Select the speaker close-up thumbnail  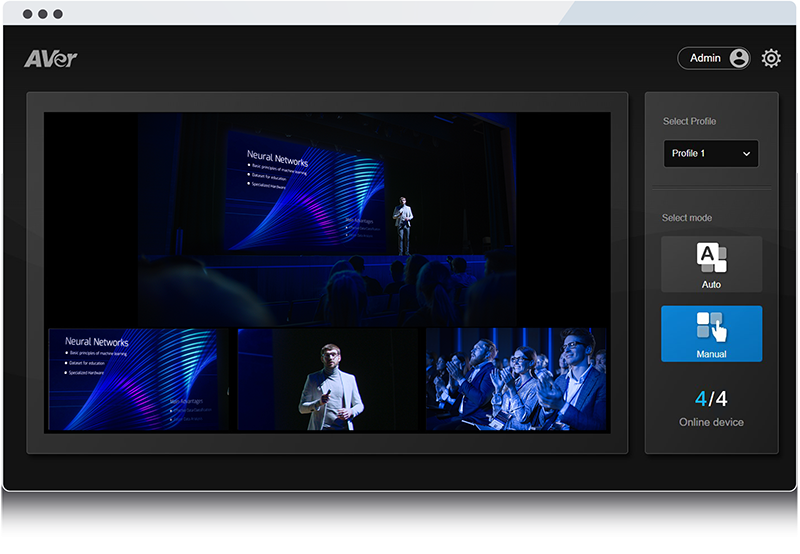[x=329, y=380]
